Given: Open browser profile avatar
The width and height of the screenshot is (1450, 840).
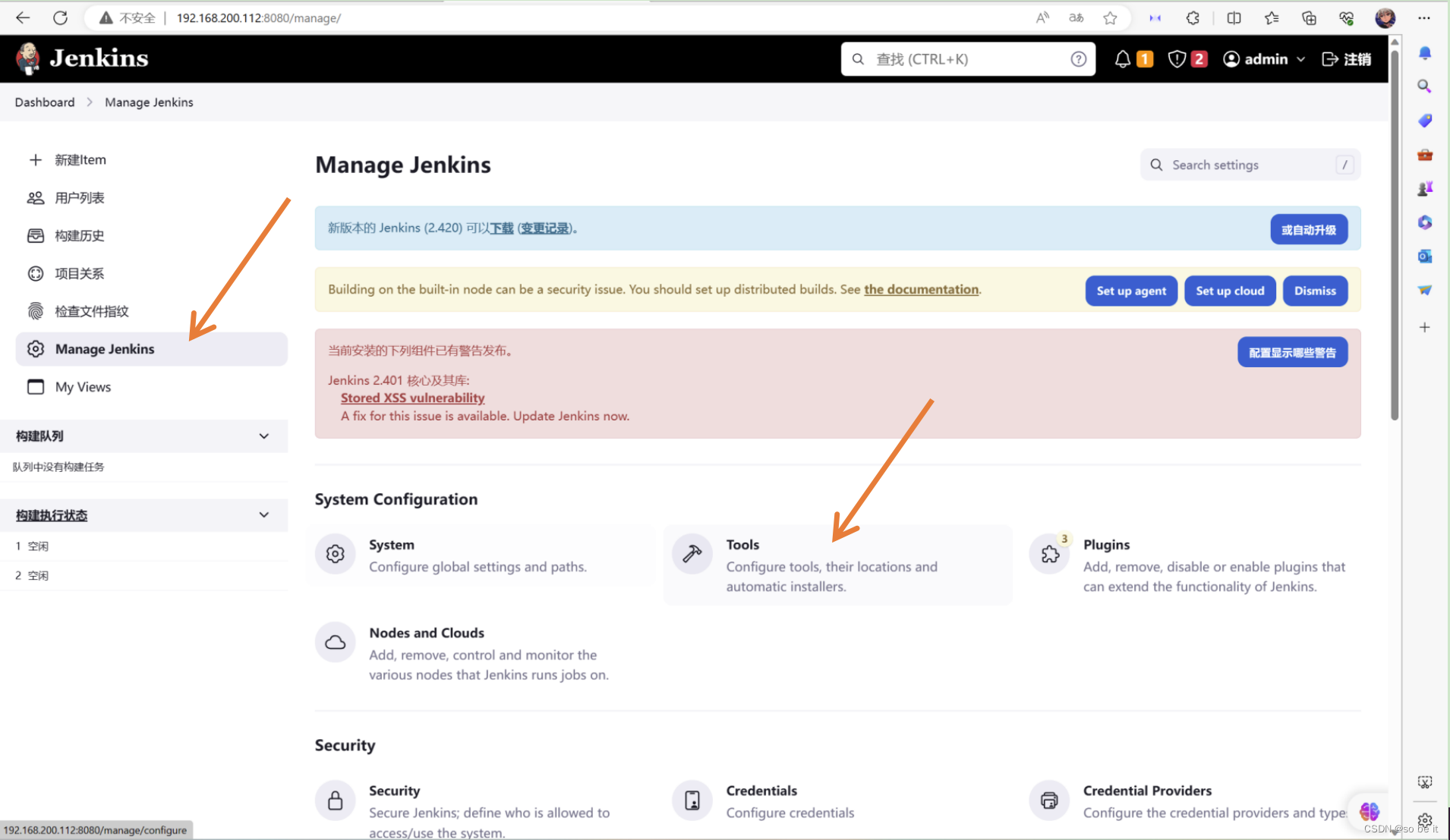Looking at the screenshot, I should [x=1385, y=17].
